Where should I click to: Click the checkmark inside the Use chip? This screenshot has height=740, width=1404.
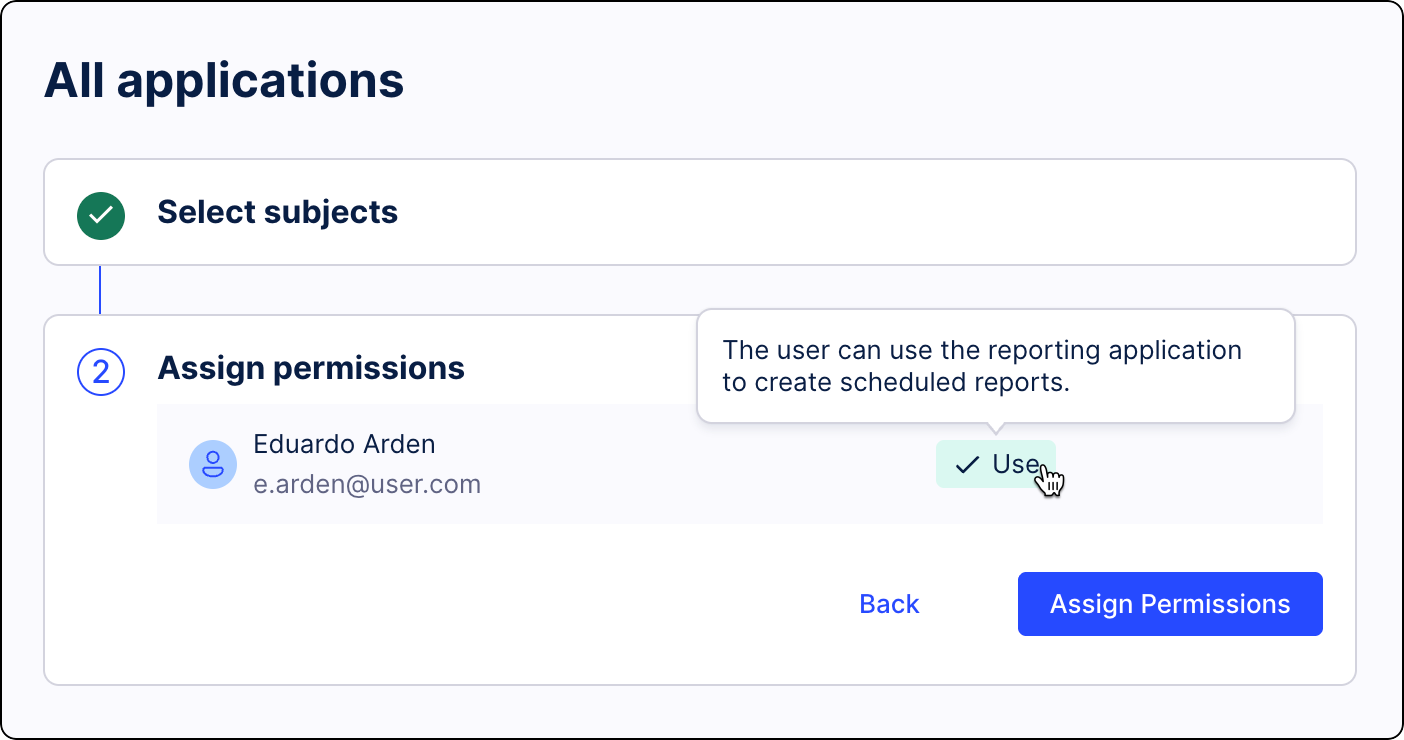pos(966,463)
